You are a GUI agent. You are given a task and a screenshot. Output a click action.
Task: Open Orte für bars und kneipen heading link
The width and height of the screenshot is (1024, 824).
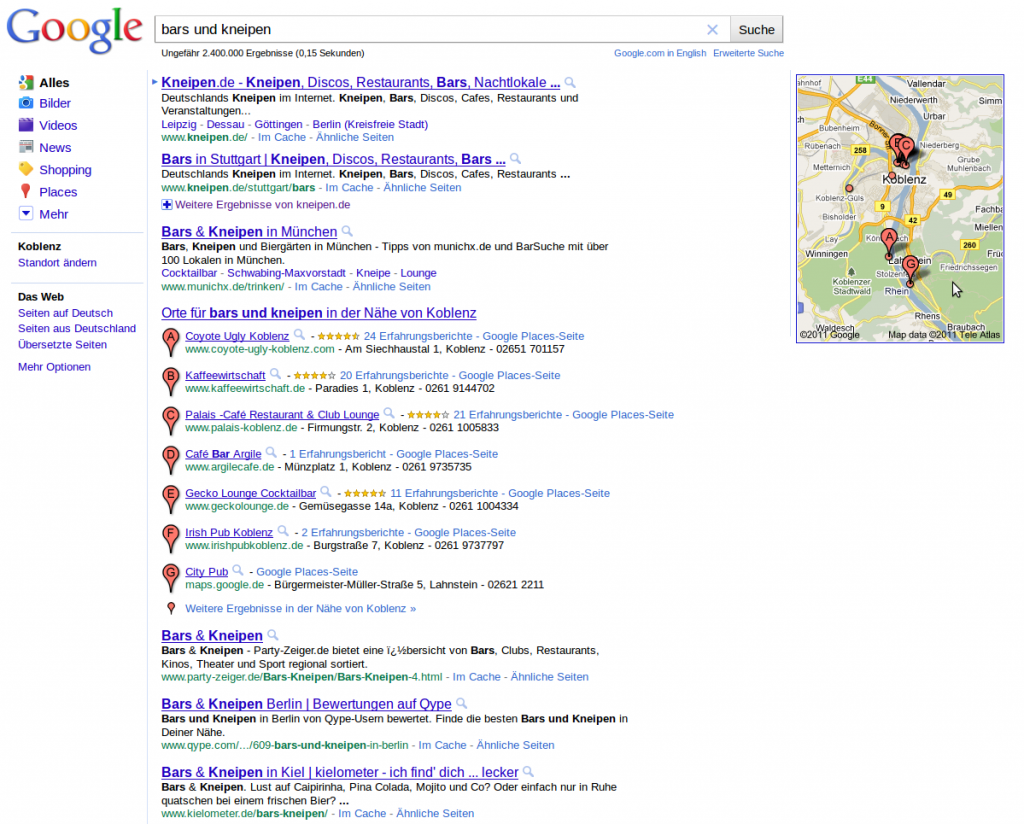point(319,313)
